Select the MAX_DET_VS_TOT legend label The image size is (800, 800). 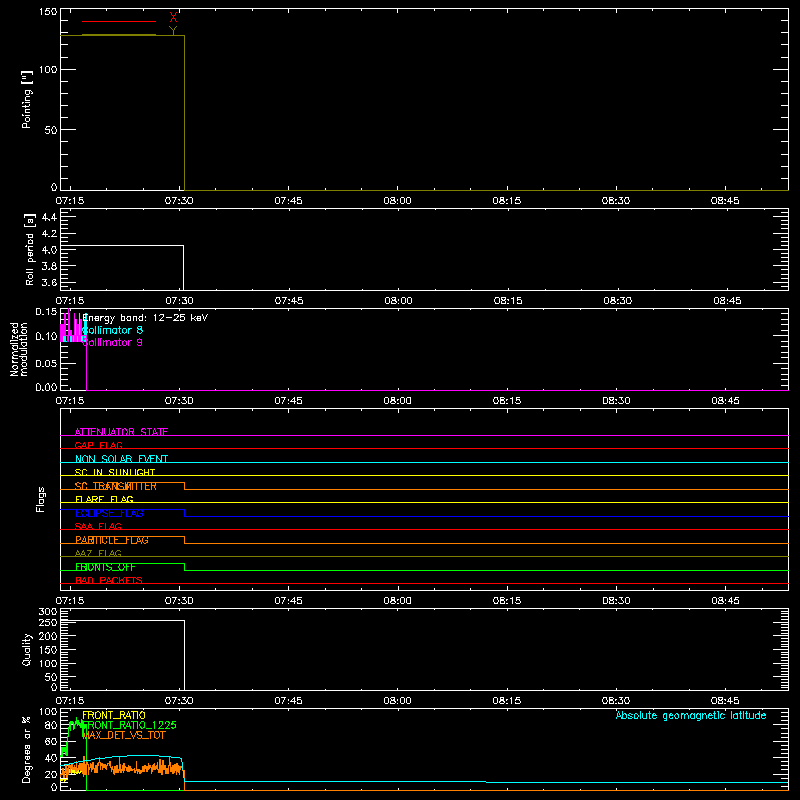pos(123,735)
